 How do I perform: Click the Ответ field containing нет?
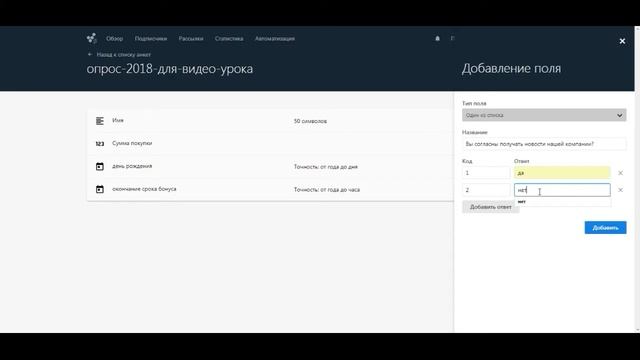click(x=562, y=190)
